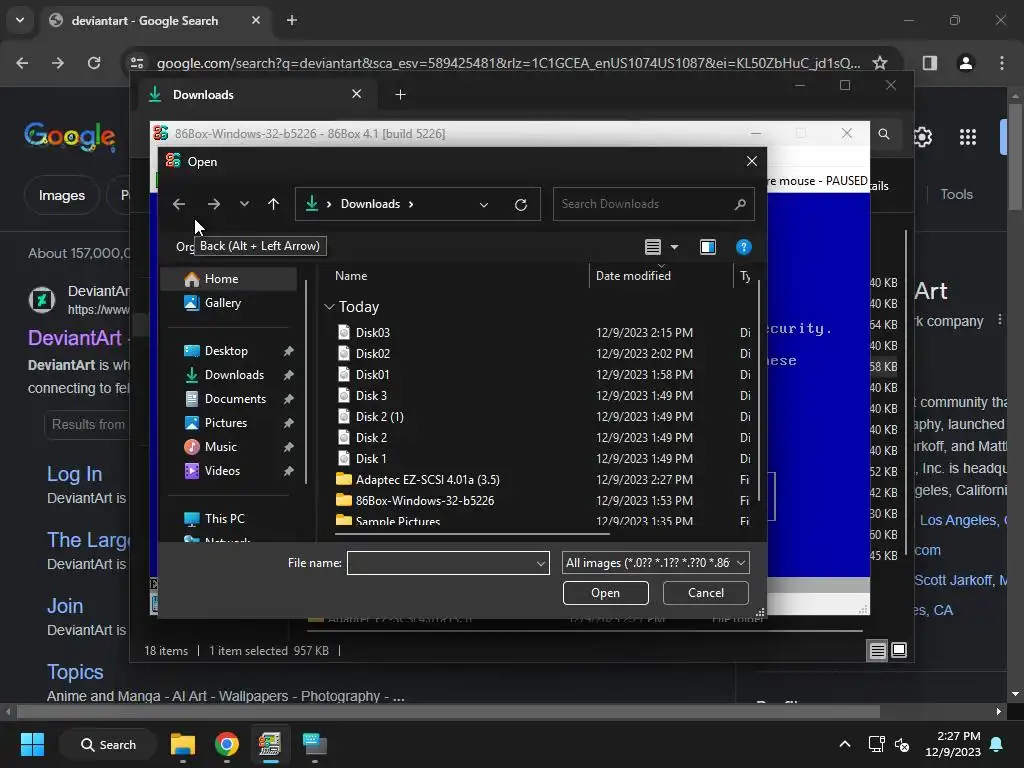Open Music in the sidebar
Viewport: 1024px width, 768px height.
click(221, 447)
